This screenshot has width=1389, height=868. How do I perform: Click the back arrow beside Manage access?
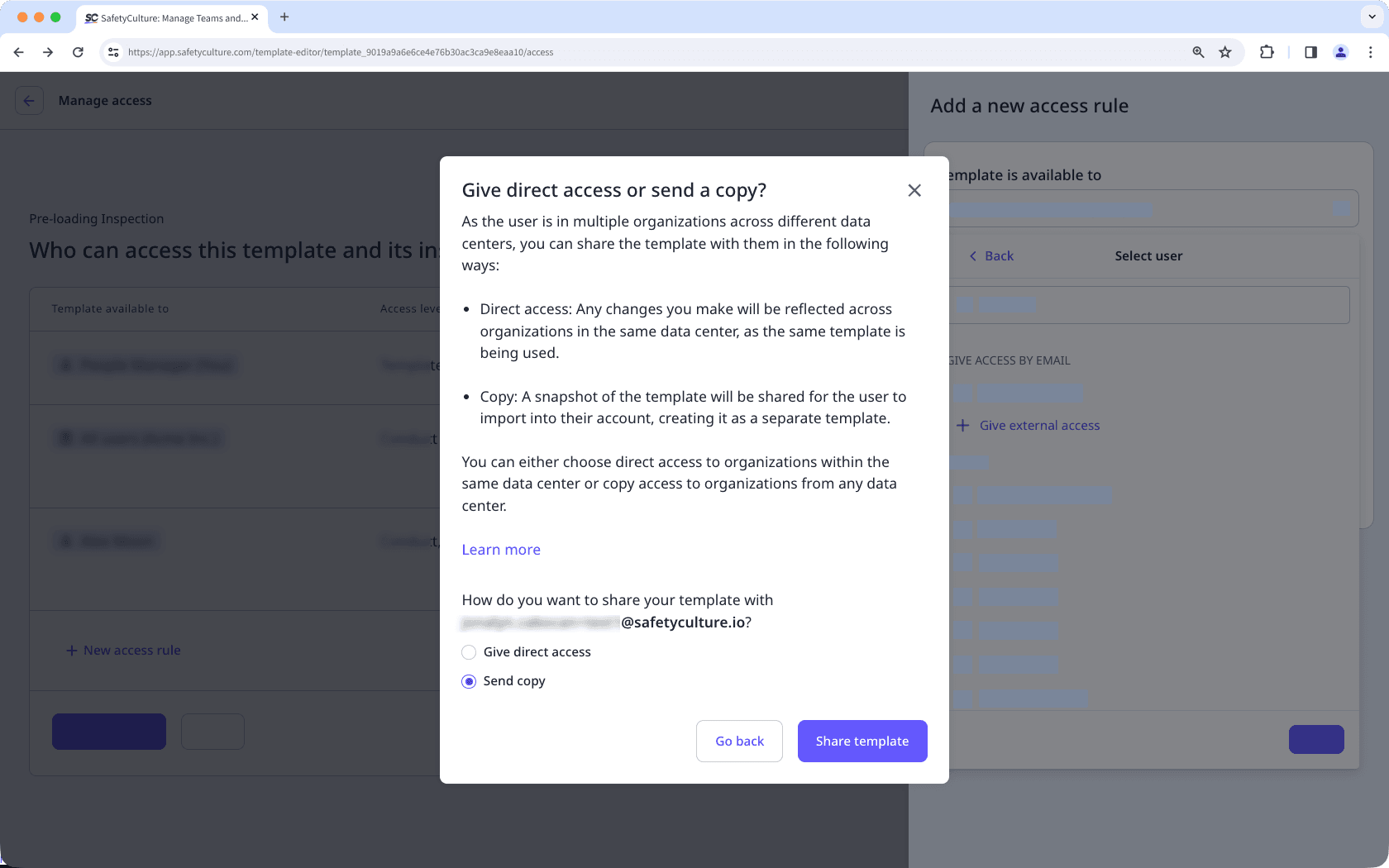click(29, 100)
